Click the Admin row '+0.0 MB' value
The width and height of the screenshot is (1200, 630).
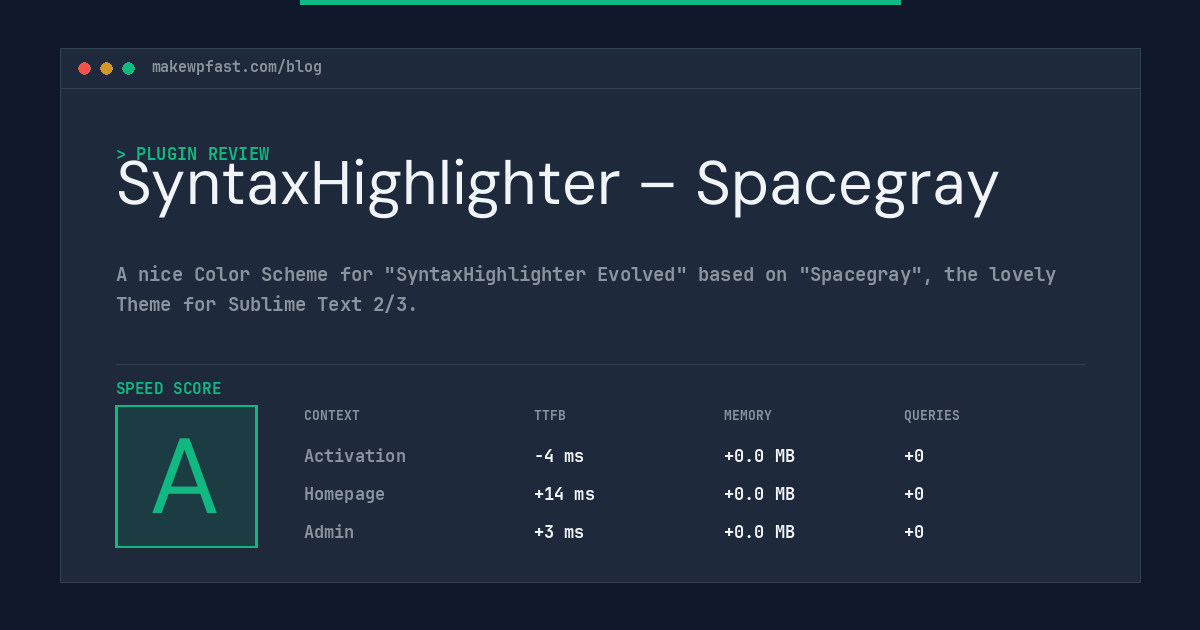[759, 532]
